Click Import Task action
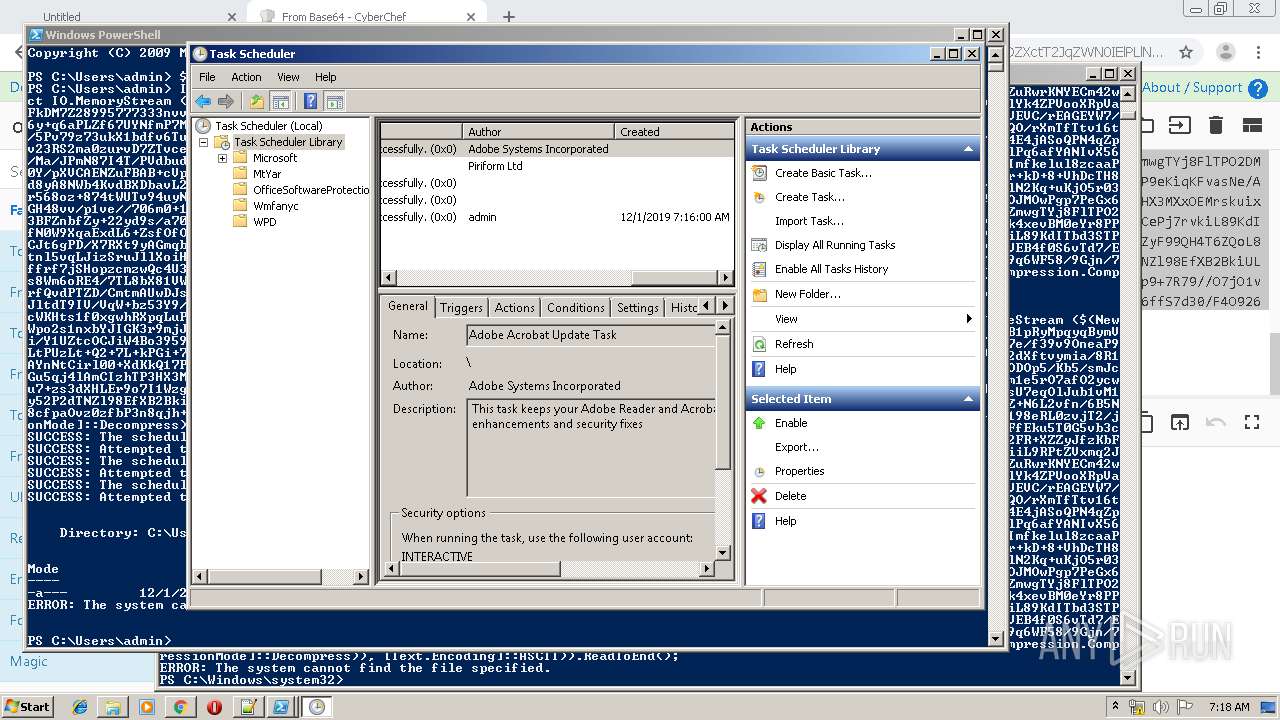Viewport: 1280px width, 720px height. tap(809, 221)
